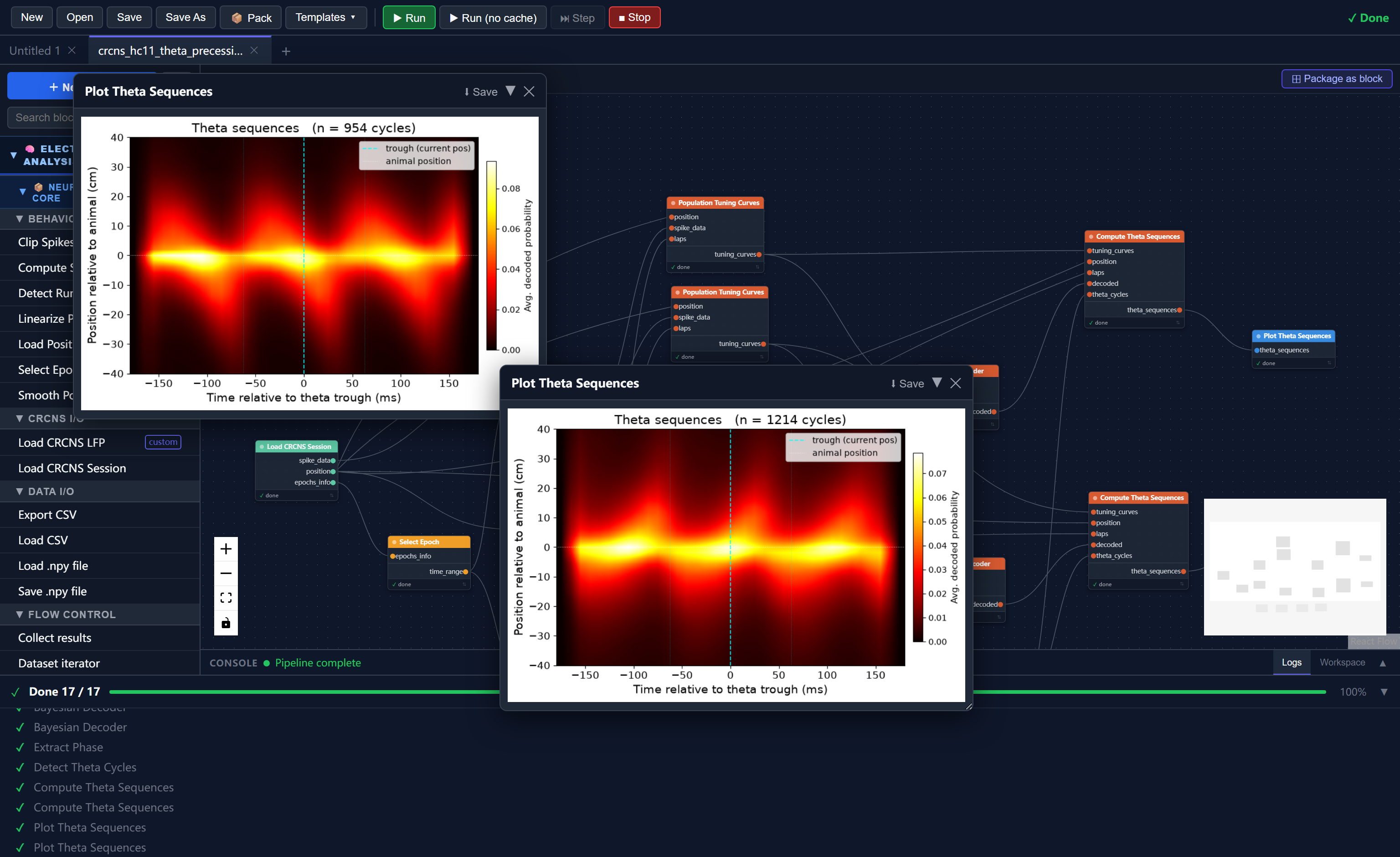Collapse the 954 cycles plot panel
The width and height of the screenshot is (1400, 857).
(x=510, y=91)
